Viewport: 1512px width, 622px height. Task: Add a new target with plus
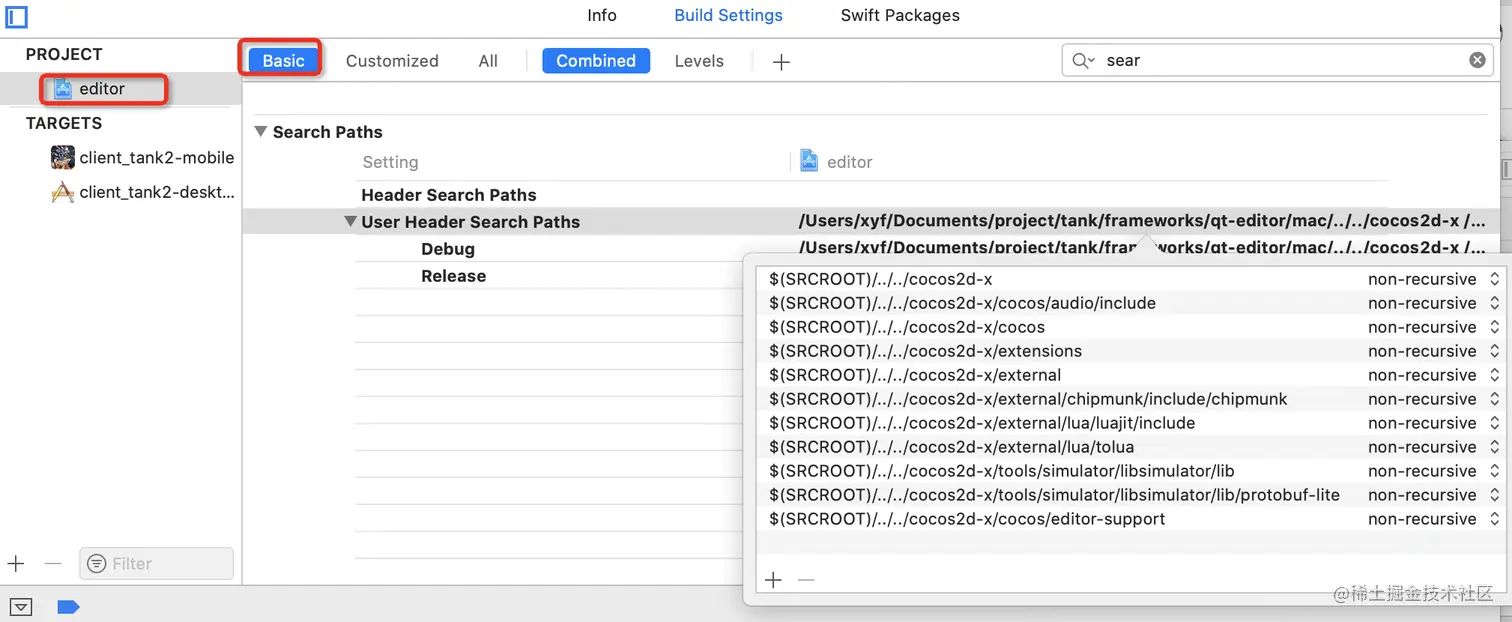(16, 564)
